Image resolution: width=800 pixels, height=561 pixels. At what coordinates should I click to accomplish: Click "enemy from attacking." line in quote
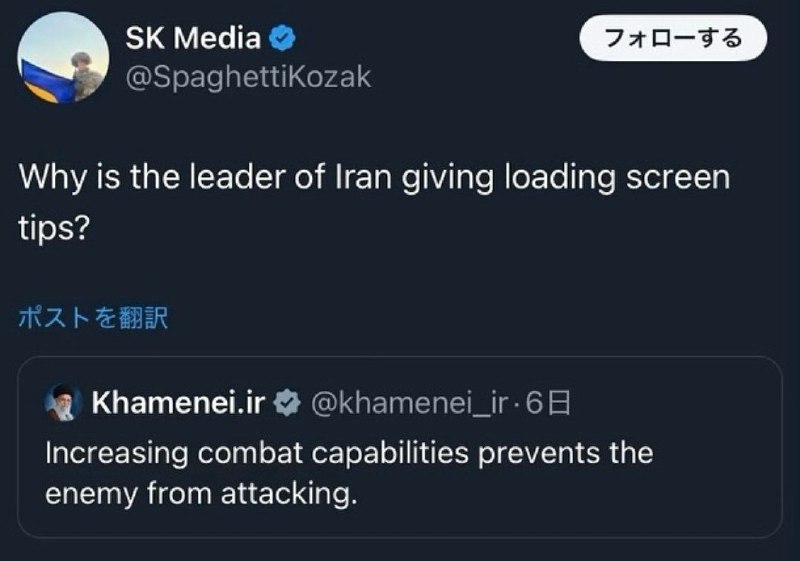202,494
